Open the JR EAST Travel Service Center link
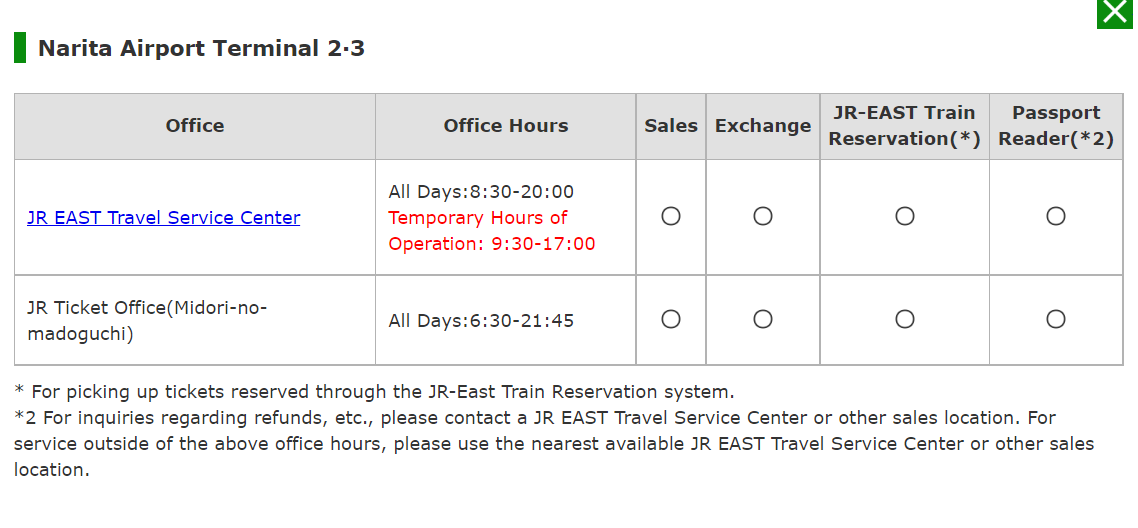 pos(163,218)
